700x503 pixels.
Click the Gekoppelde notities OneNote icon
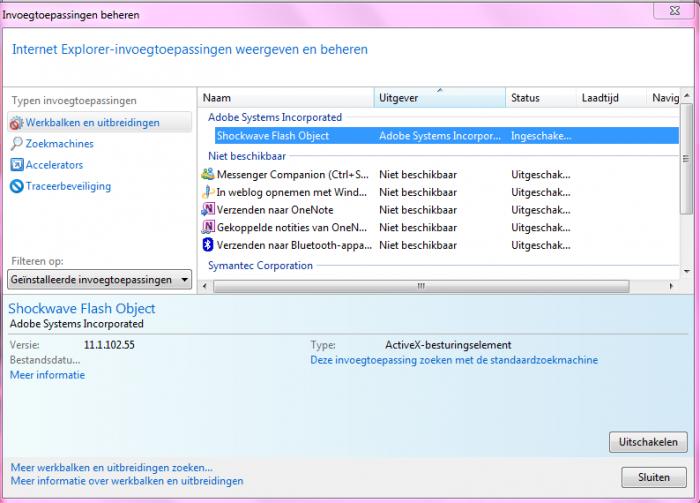pos(208,228)
